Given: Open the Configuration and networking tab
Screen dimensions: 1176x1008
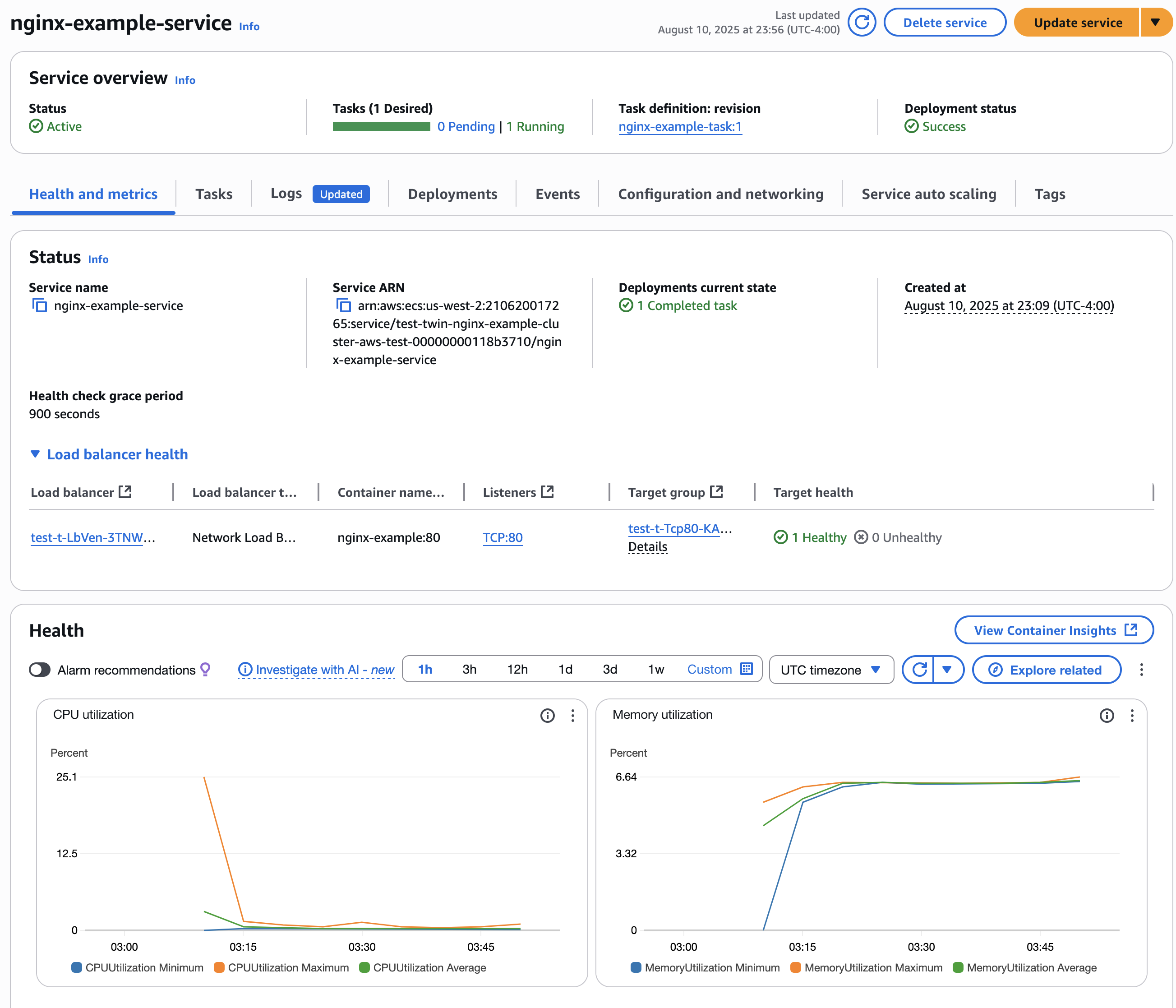Looking at the screenshot, I should (x=720, y=194).
